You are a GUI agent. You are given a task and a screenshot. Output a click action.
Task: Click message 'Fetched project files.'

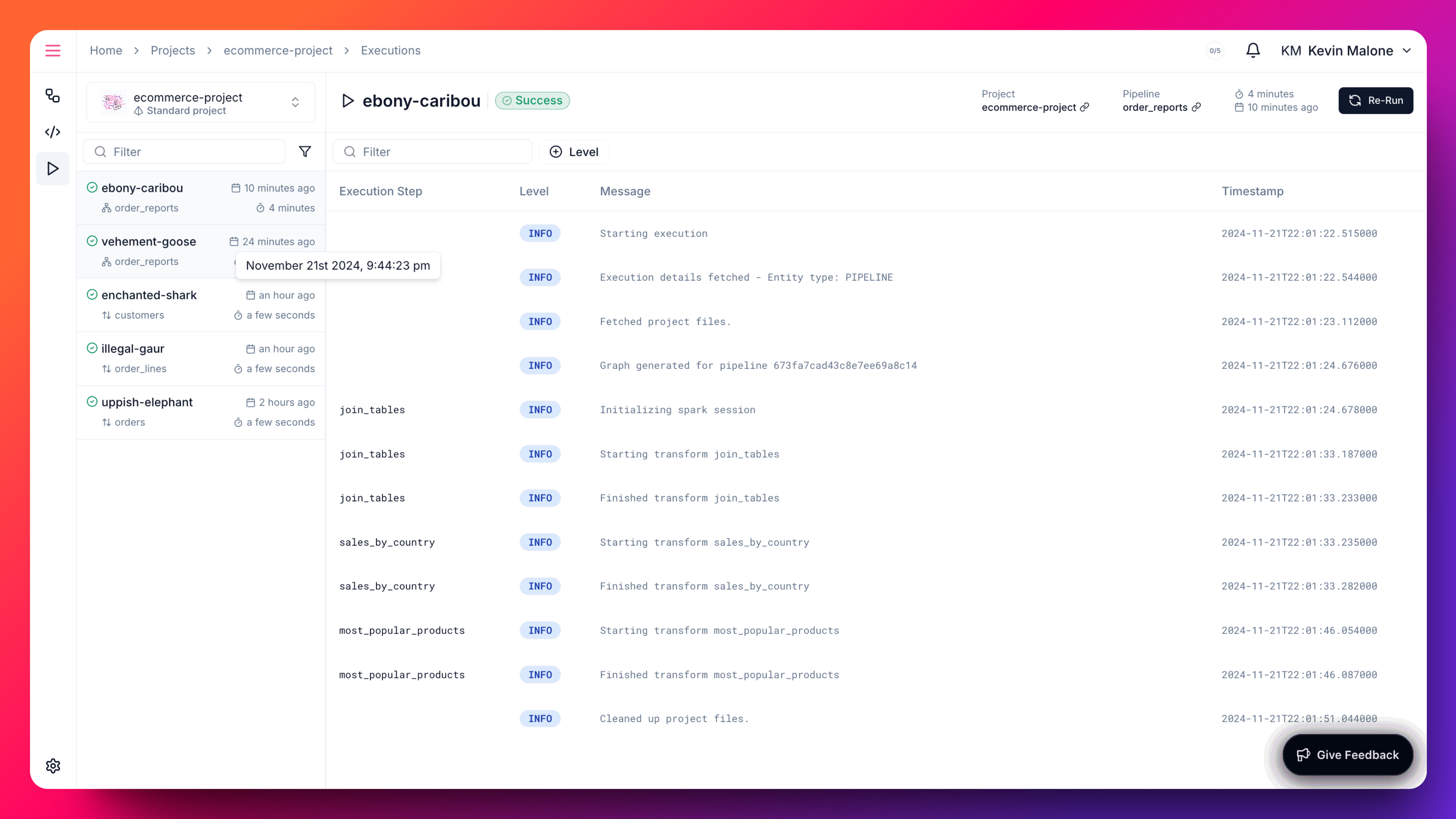click(x=665, y=322)
